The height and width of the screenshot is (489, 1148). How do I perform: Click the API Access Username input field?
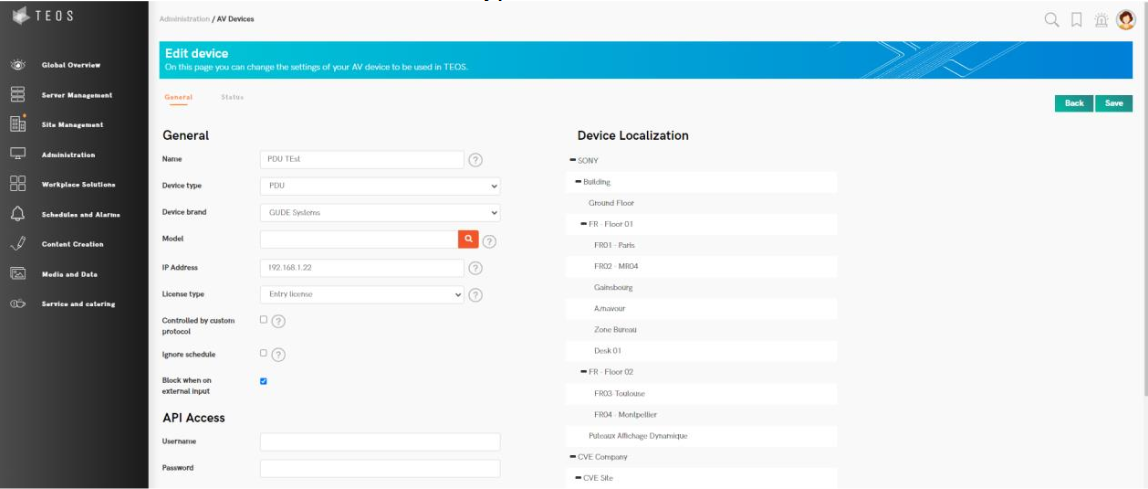tap(379, 442)
